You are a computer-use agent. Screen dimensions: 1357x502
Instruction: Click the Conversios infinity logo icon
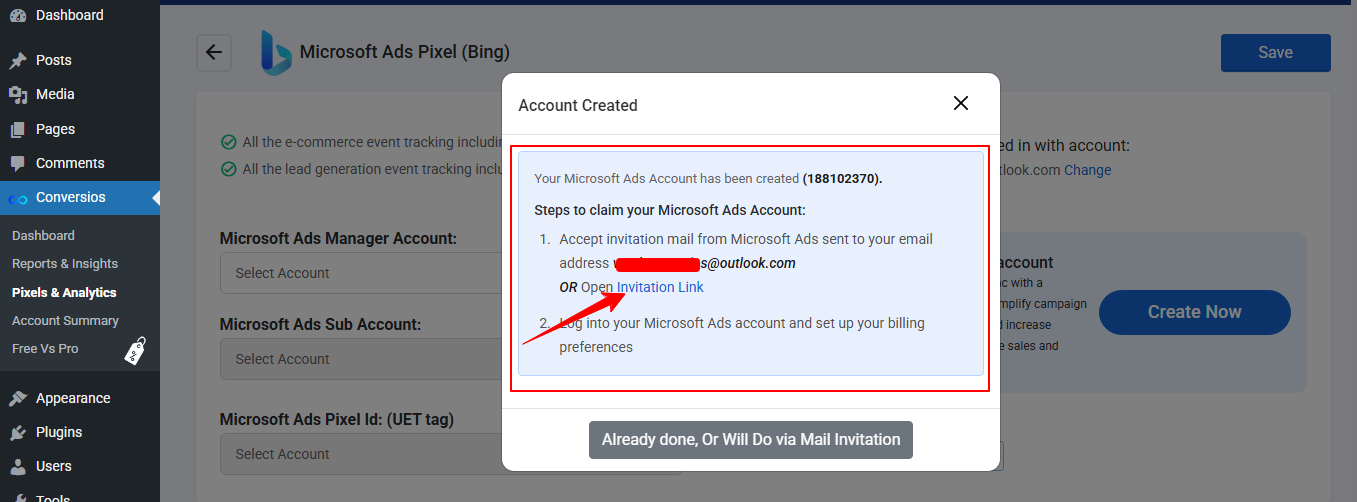(17, 198)
